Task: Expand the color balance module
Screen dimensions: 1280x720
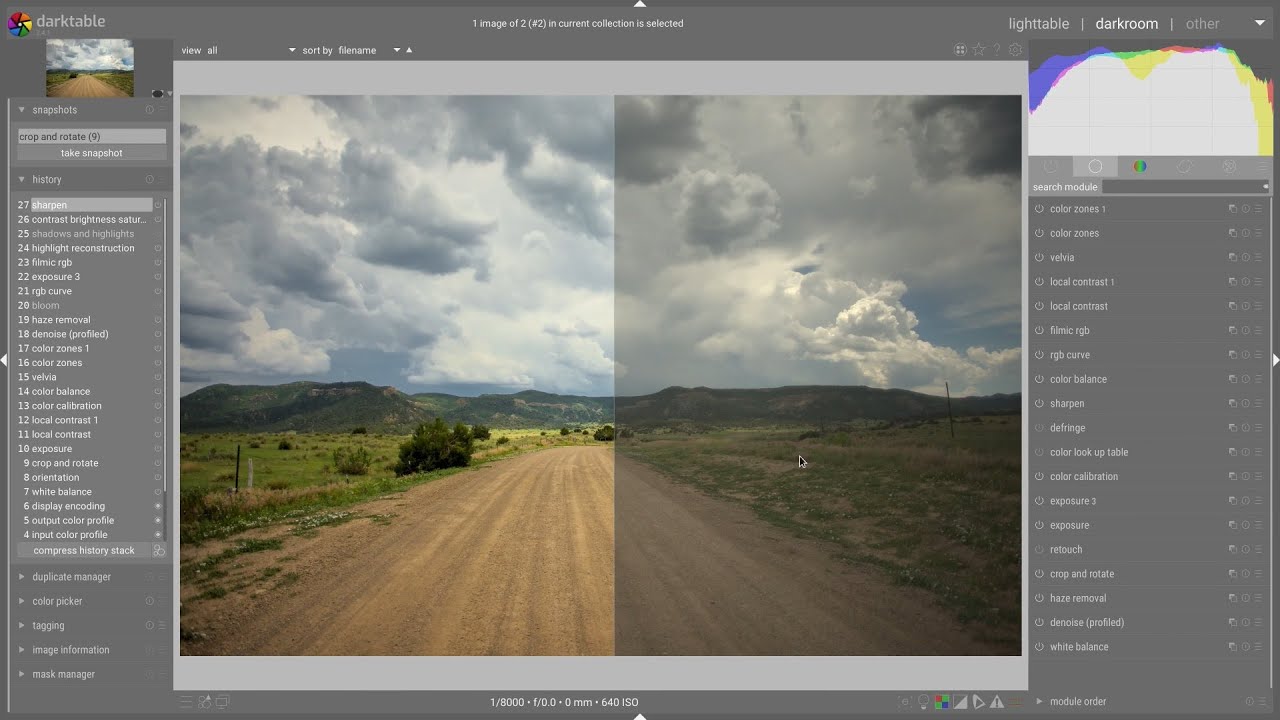Action: pos(1078,380)
